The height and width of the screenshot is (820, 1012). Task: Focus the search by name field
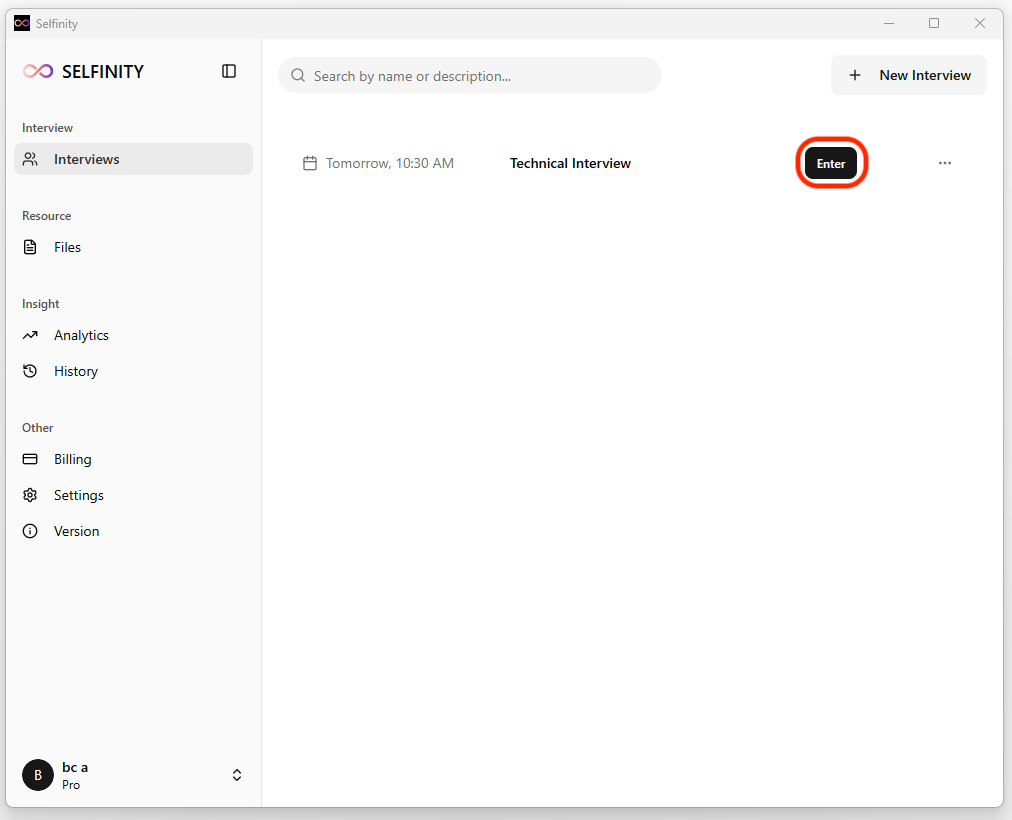[470, 75]
